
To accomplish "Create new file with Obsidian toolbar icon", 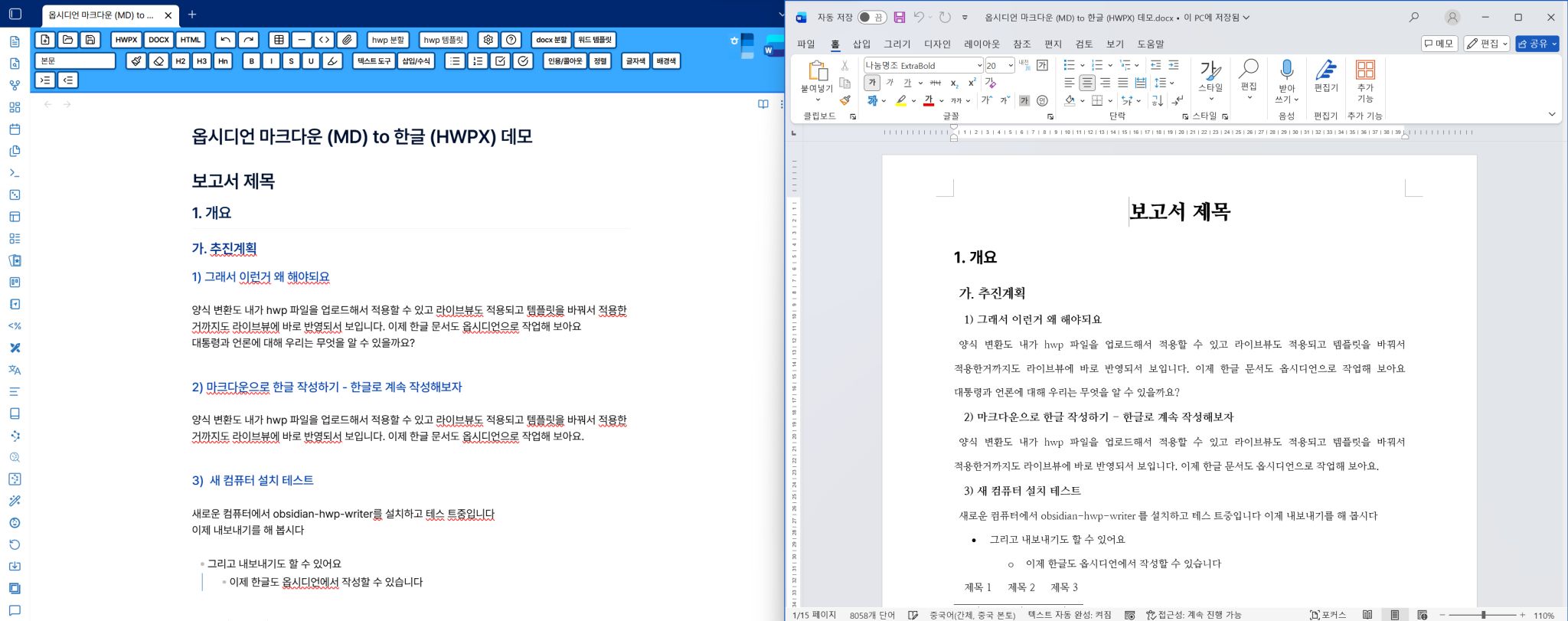I will (x=45, y=40).
